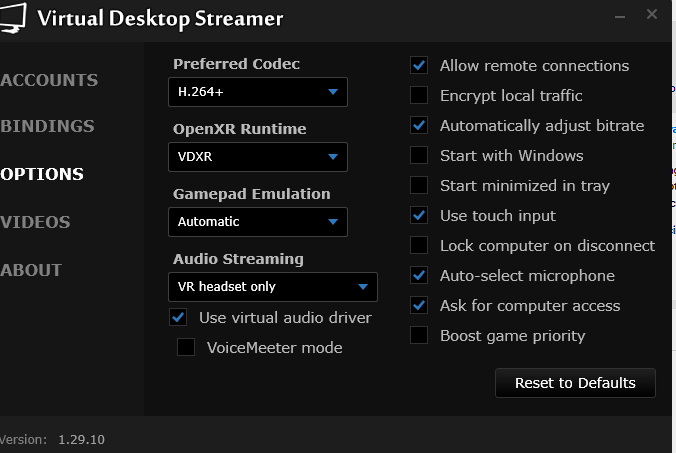Click the version number 1.29.10

pyautogui.click(x=81, y=440)
